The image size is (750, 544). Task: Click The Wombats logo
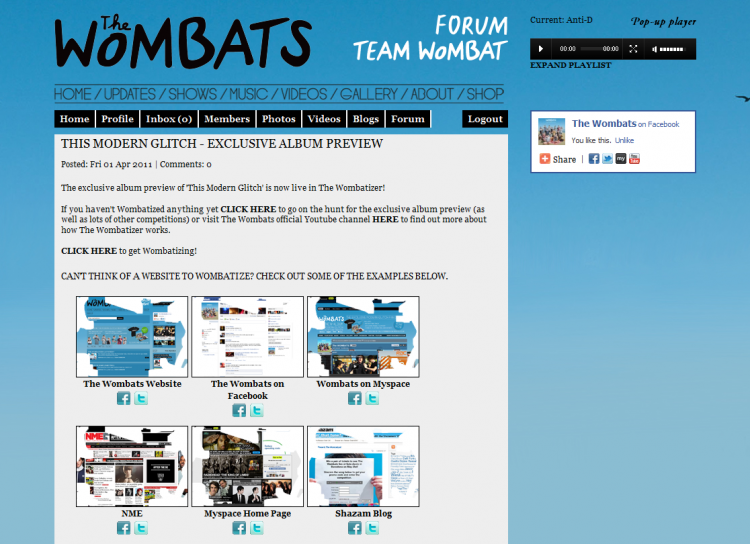click(x=183, y=42)
